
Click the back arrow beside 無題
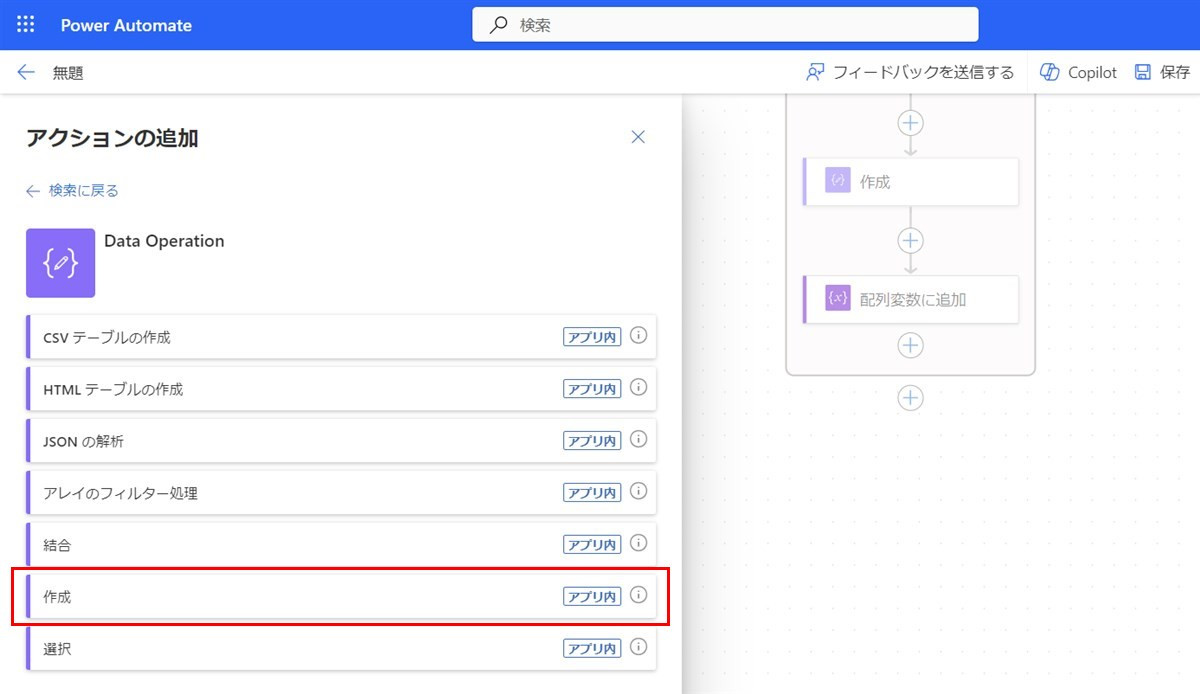click(x=26, y=72)
